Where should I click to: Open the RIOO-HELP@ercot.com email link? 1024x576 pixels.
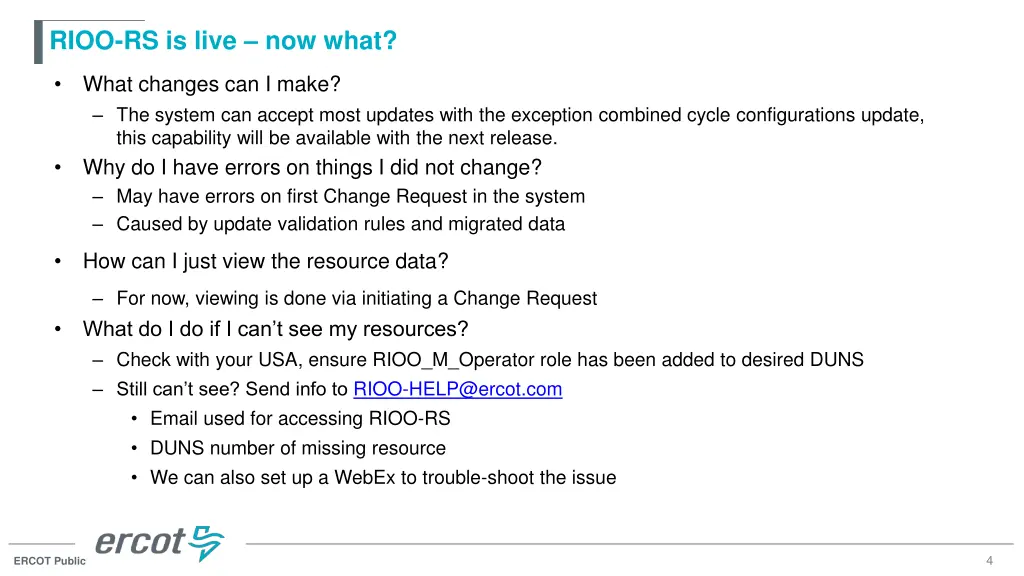[x=457, y=389]
